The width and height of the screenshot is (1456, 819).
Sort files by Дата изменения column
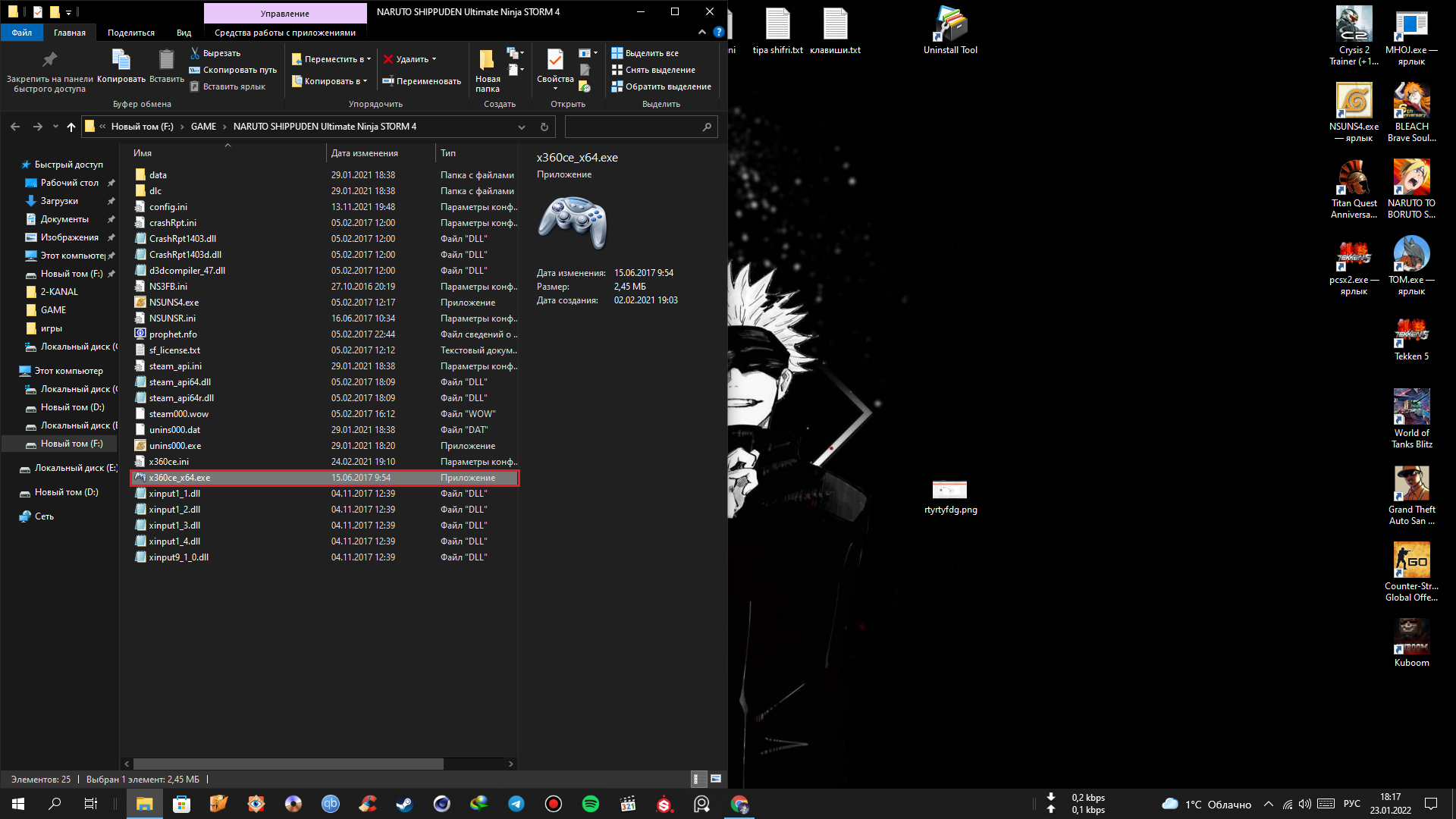(381, 153)
